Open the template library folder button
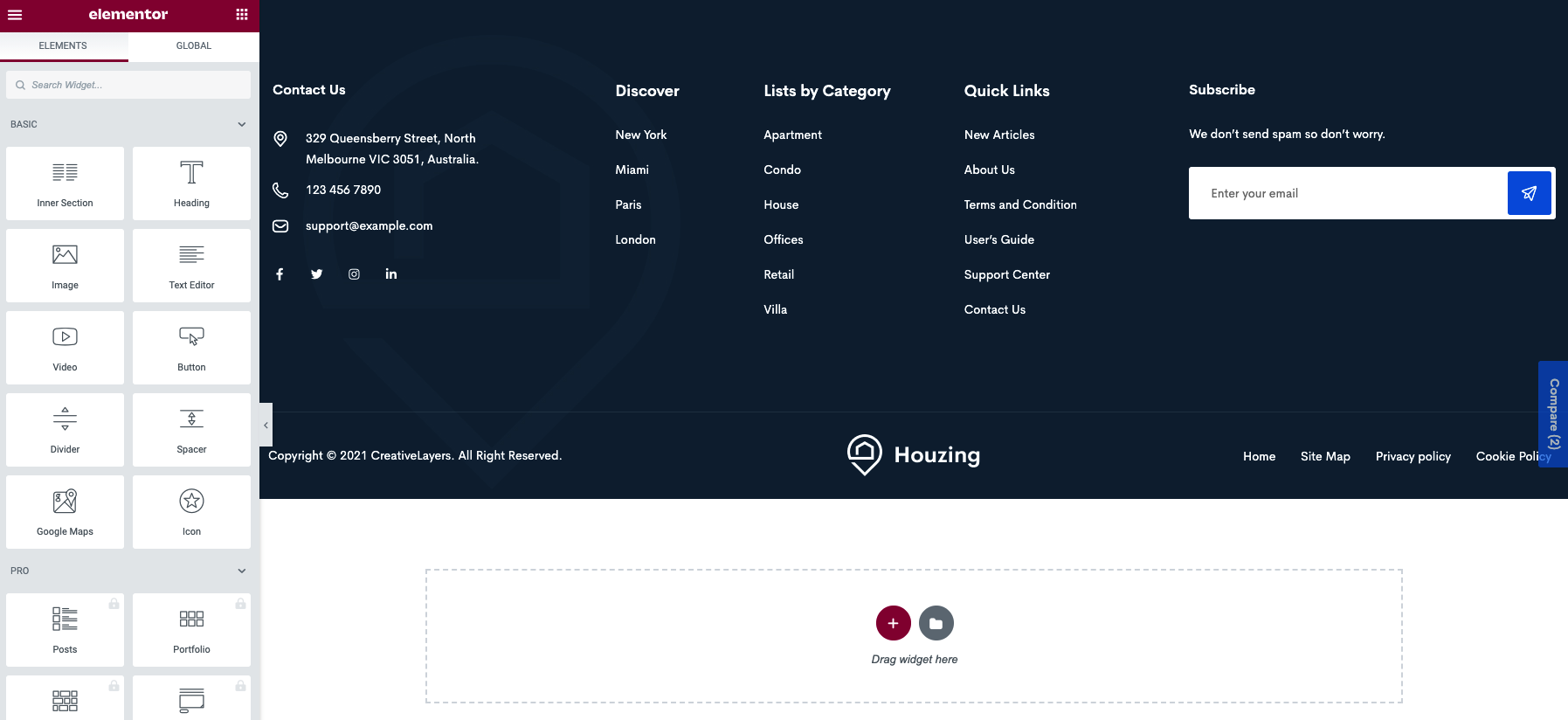The height and width of the screenshot is (720, 1568). pyautogui.click(x=936, y=623)
